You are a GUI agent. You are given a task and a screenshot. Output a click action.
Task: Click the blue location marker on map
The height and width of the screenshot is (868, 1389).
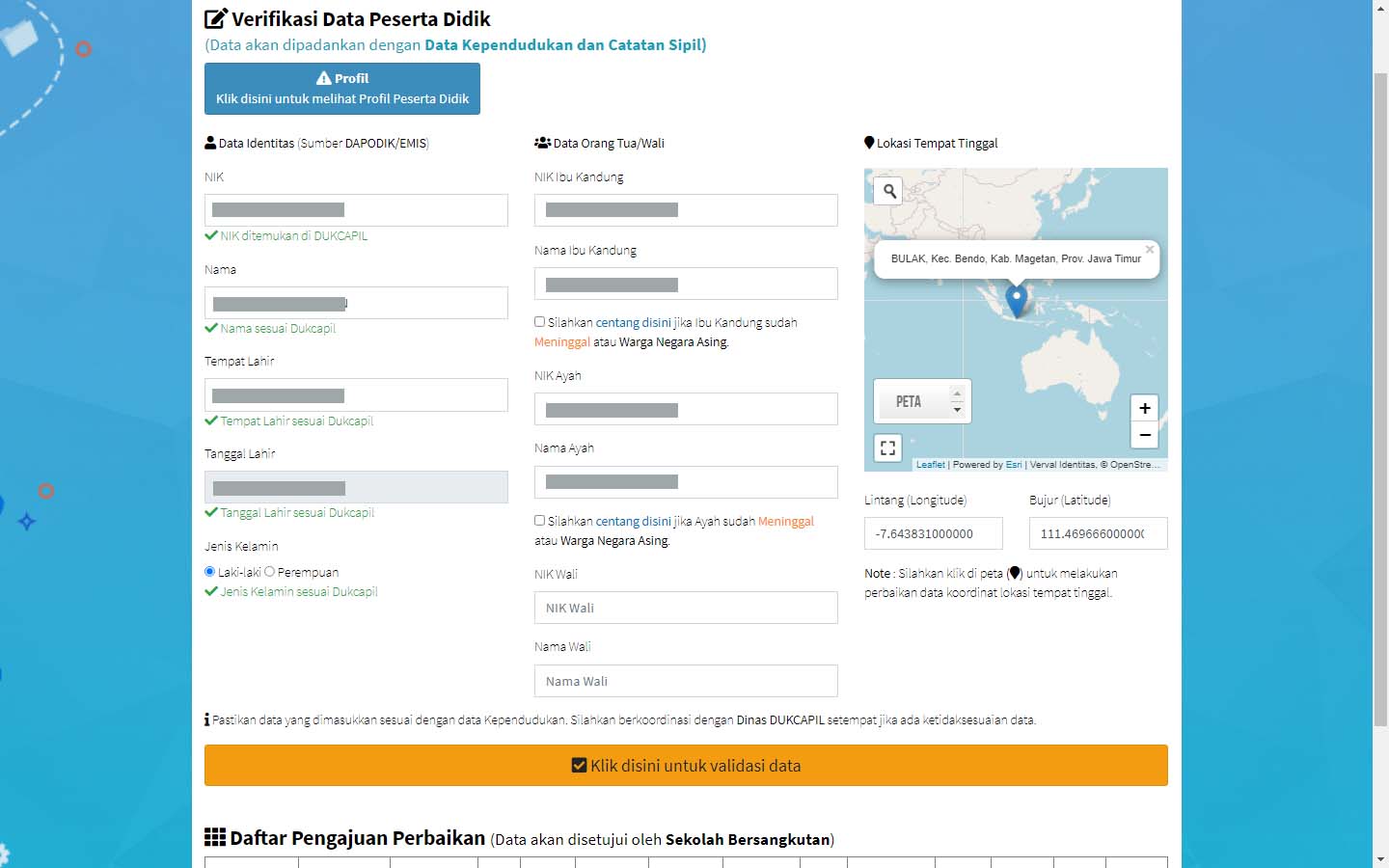point(1016,301)
